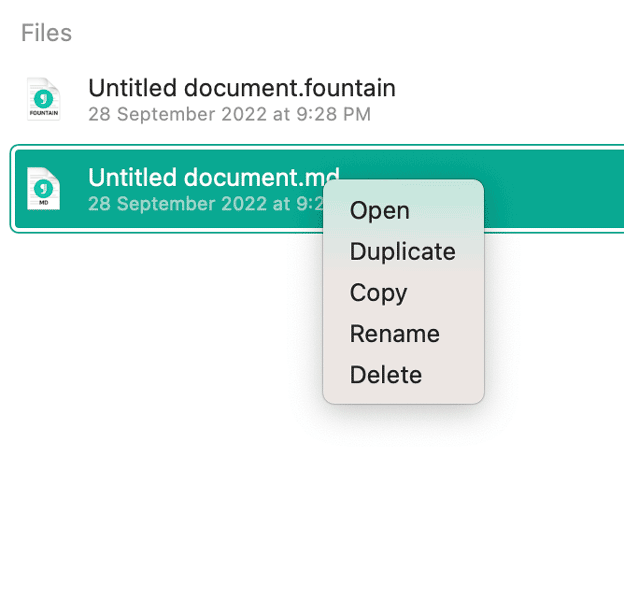The image size is (624, 600).
Task: Select Copy in the context menu
Action: [x=403, y=292]
